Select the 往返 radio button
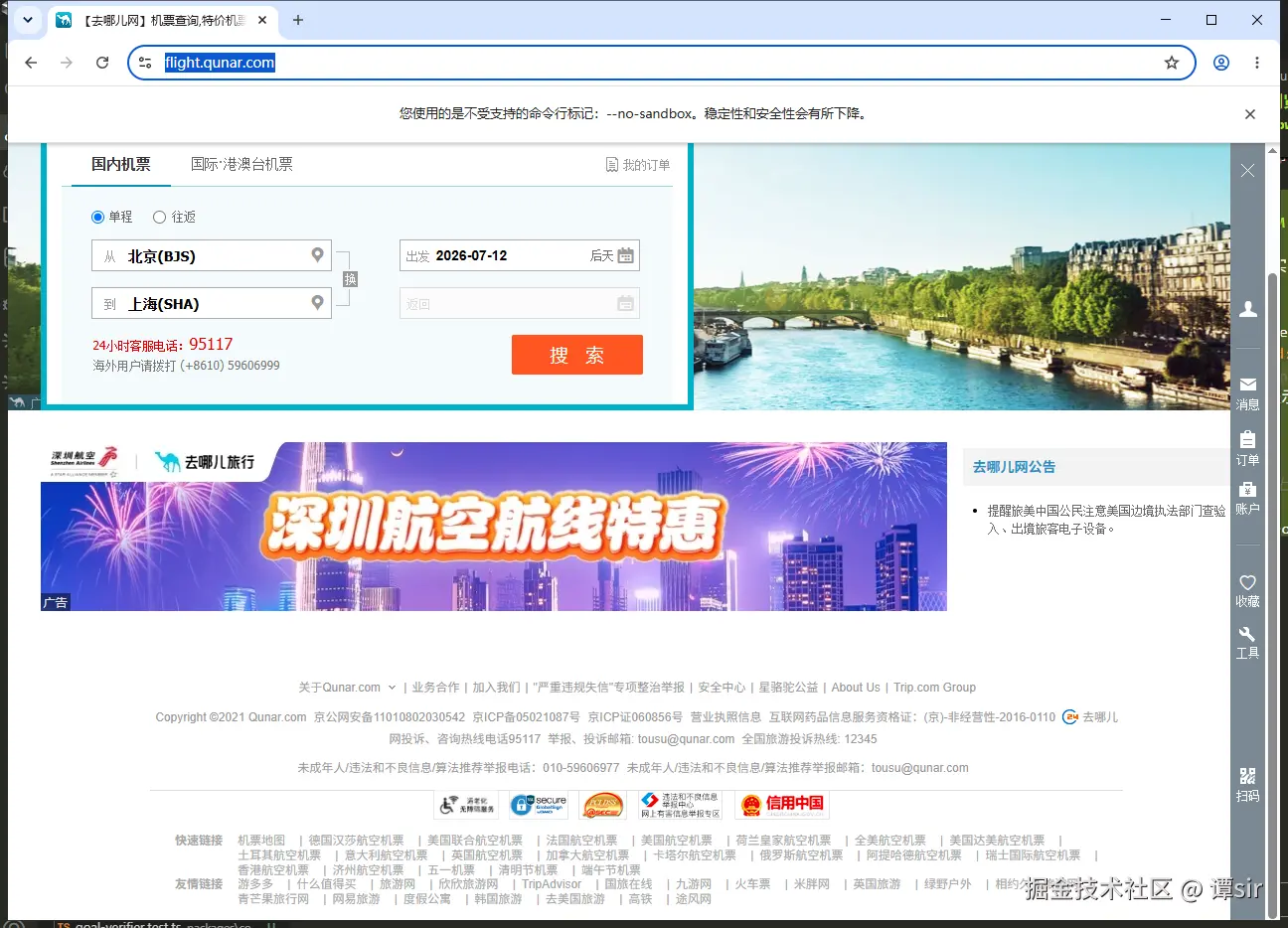 (x=159, y=217)
